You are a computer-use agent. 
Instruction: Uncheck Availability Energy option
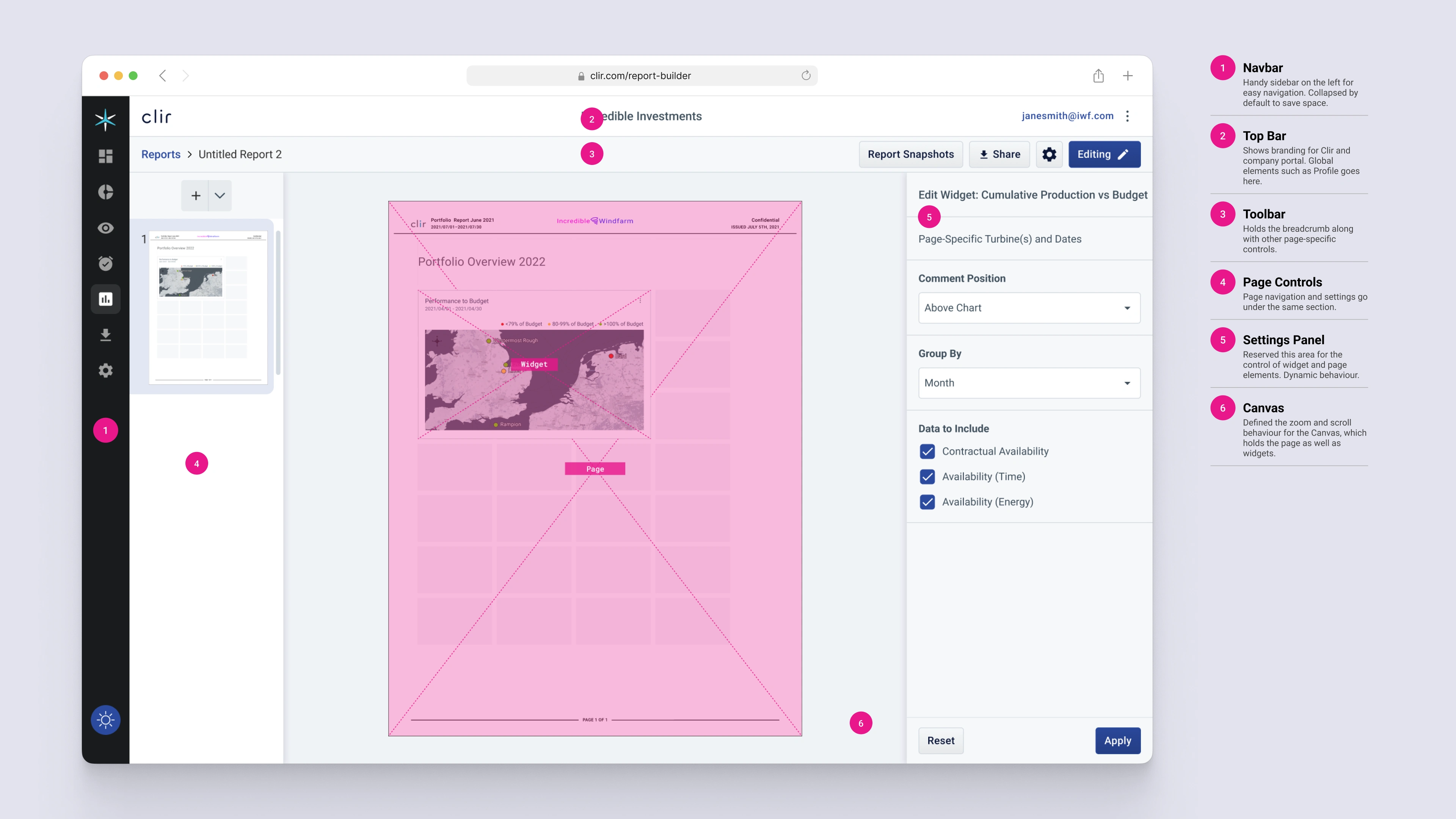pos(927,501)
